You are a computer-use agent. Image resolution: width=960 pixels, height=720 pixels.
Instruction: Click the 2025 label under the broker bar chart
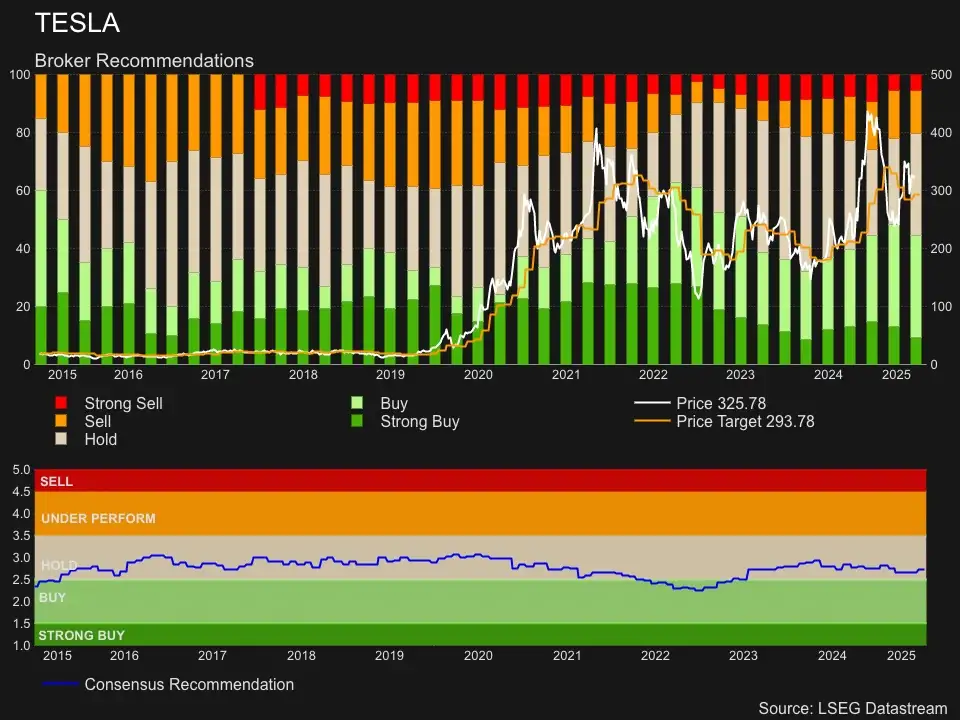[896, 375]
